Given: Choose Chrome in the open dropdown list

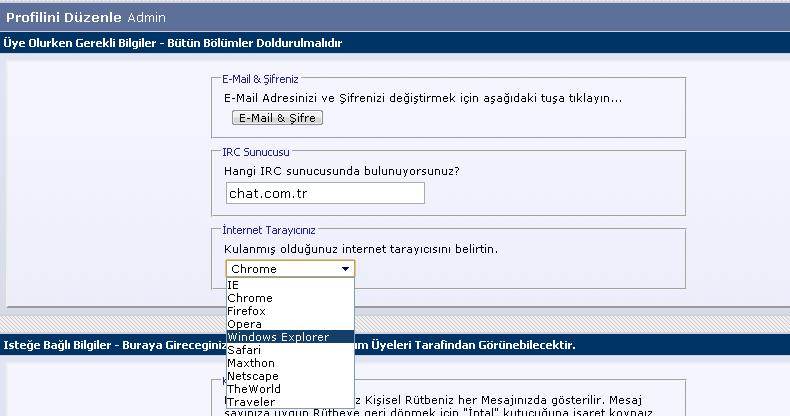Looking at the screenshot, I should tap(290, 298).
